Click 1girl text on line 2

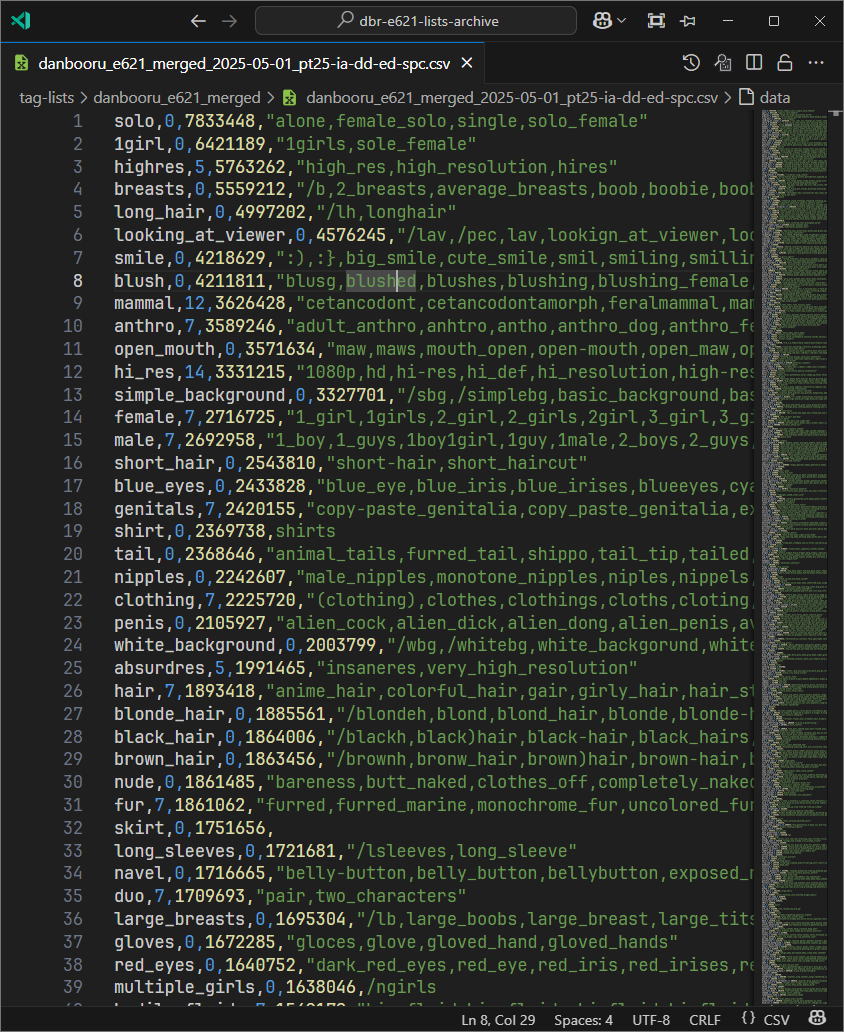tap(140, 144)
